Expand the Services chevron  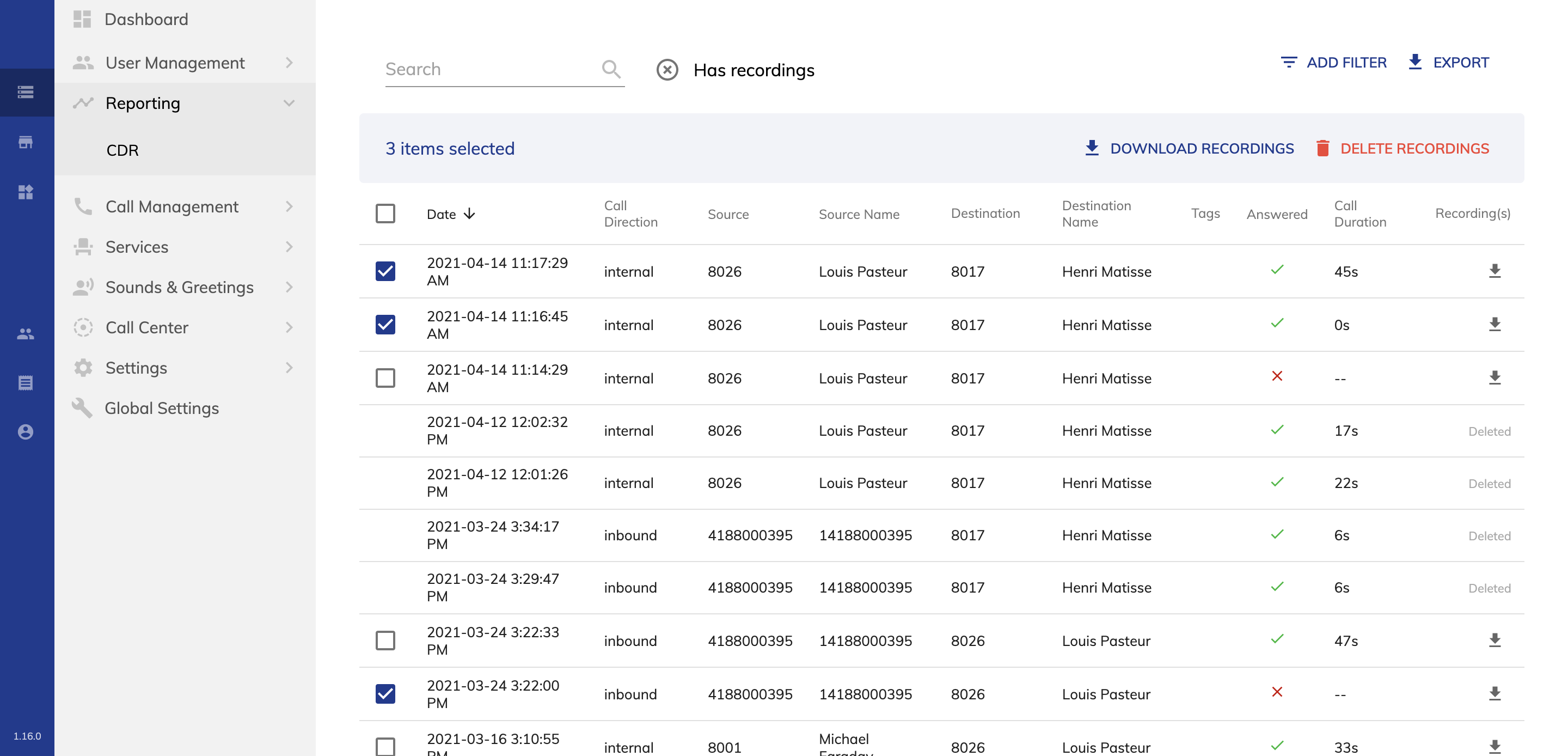click(x=289, y=247)
